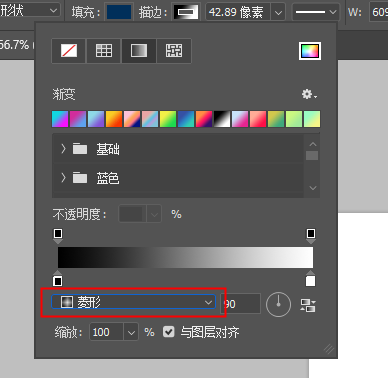Click the 描边 gradient stroke swatch
This screenshot has width=388, height=378.
coord(186,12)
